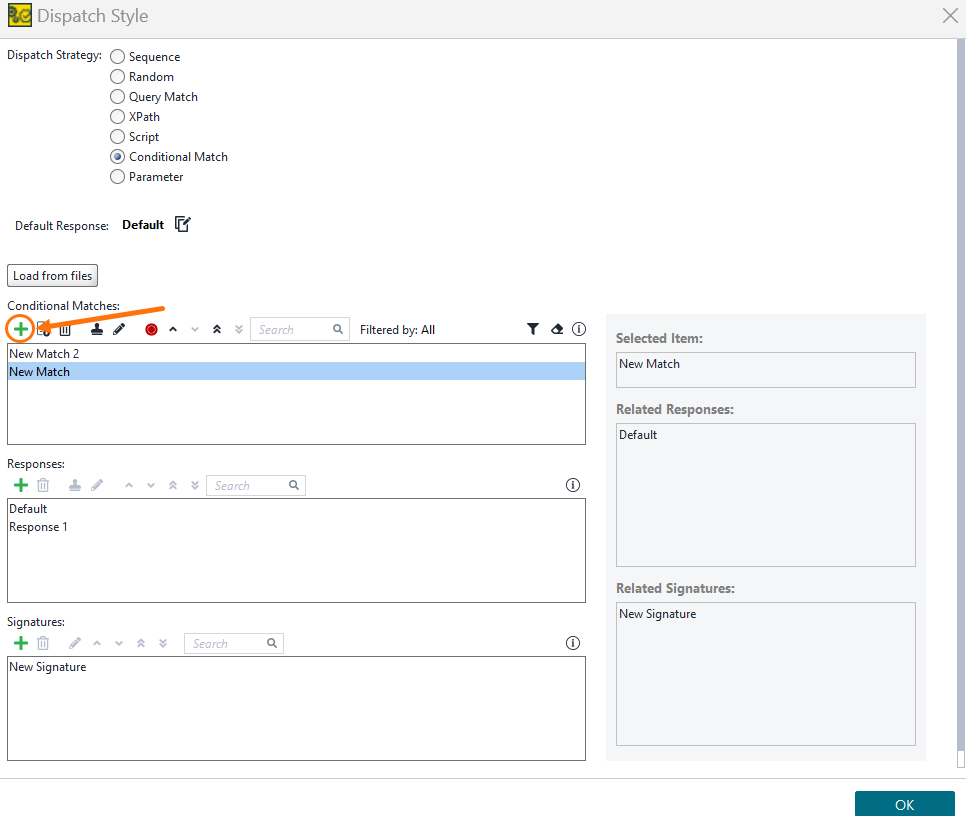This screenshot has height=823, width=966.
Task: Move match to top with double up-arrow
Action: click(x=216, y=329)
